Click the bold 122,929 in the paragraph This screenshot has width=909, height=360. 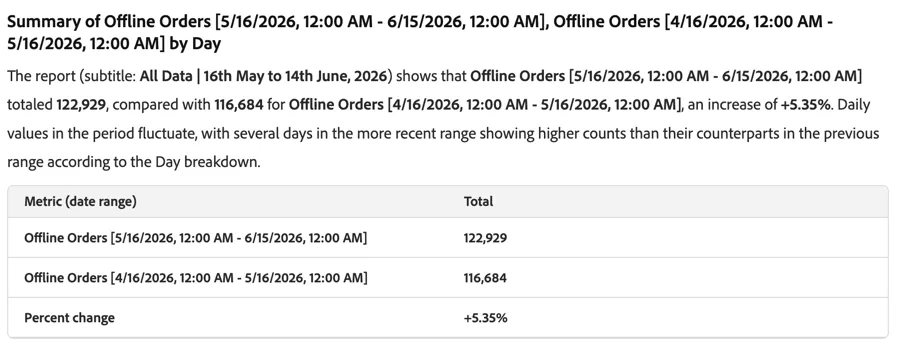click(81, 105)
